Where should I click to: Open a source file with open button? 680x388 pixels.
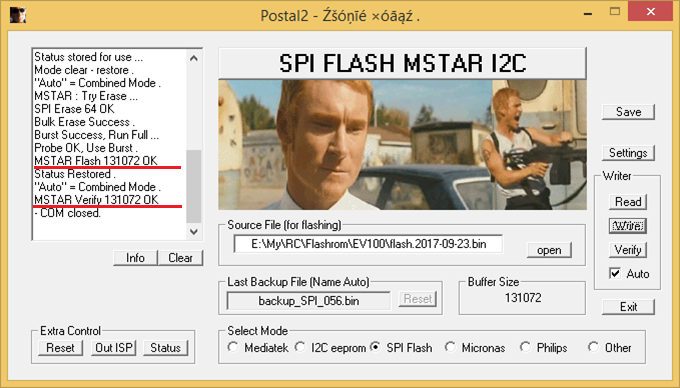(x=549, y=250)
